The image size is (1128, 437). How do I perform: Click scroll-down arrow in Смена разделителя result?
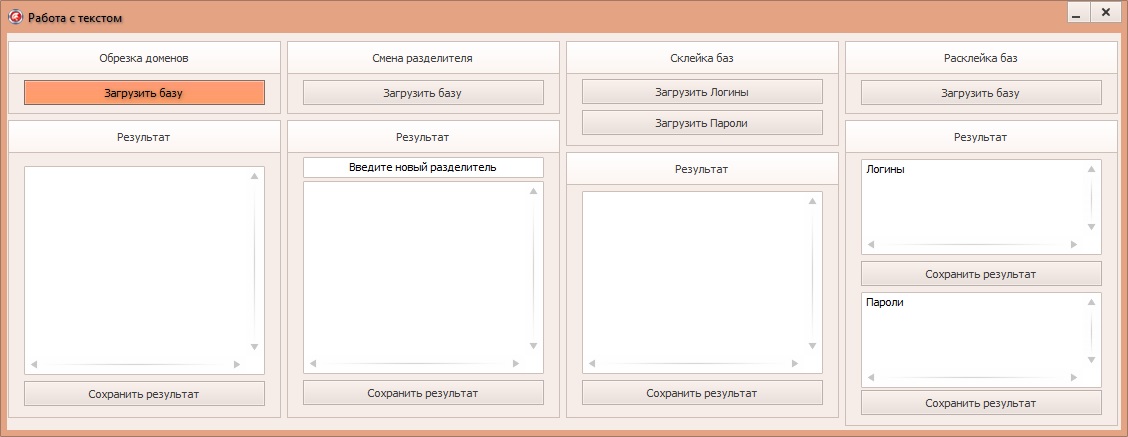pos(533,346)
